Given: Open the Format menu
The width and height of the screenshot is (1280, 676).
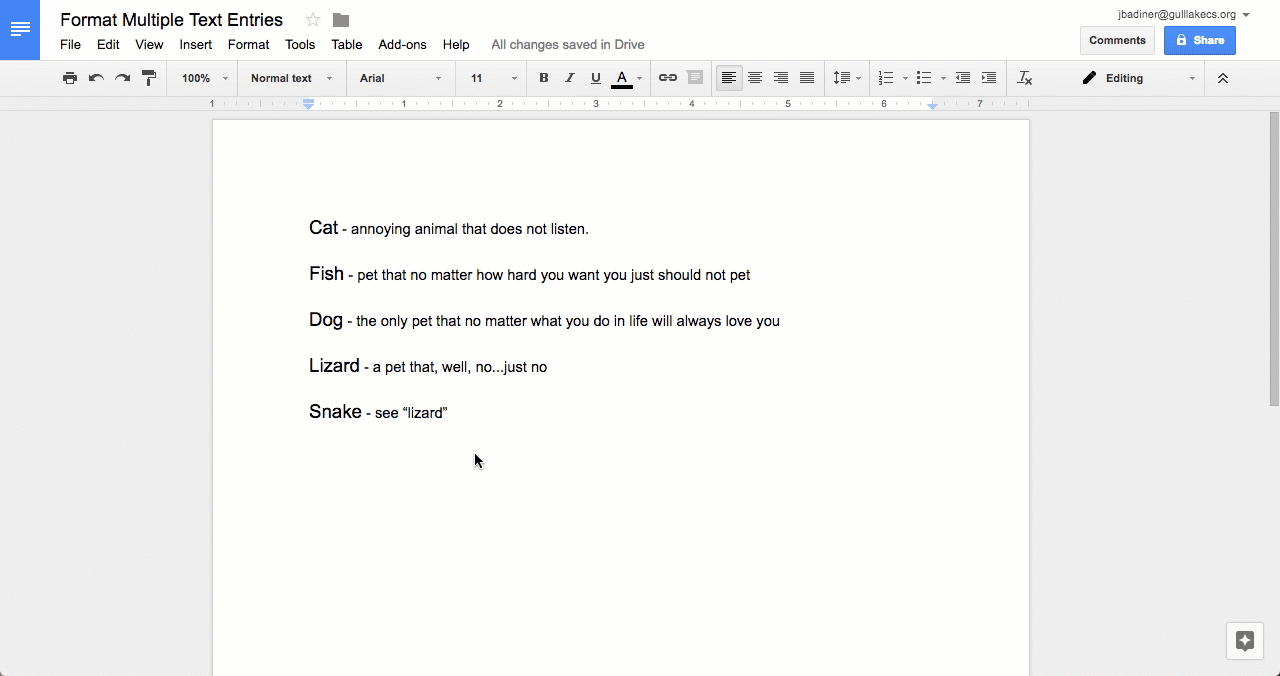Looking at the screenshot, I should point(248,44).
